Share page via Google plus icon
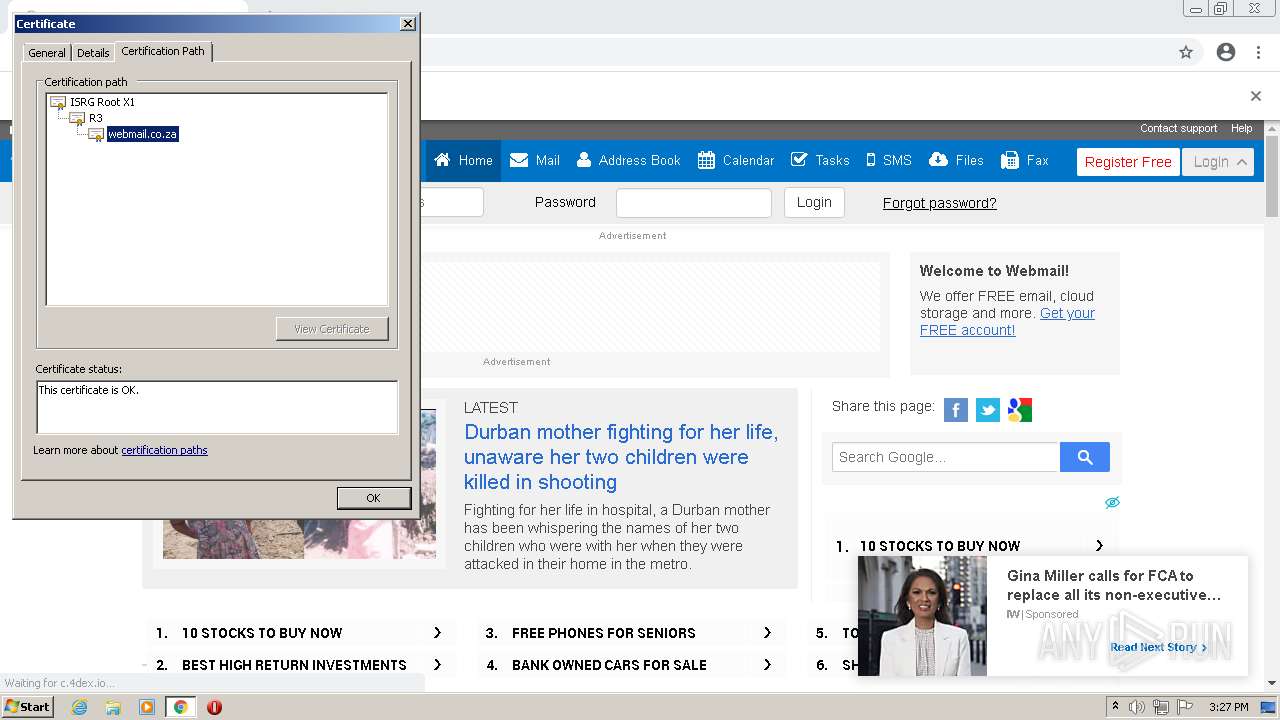The width and height of the screenshot is (1280, 720). click(1020, 410)
